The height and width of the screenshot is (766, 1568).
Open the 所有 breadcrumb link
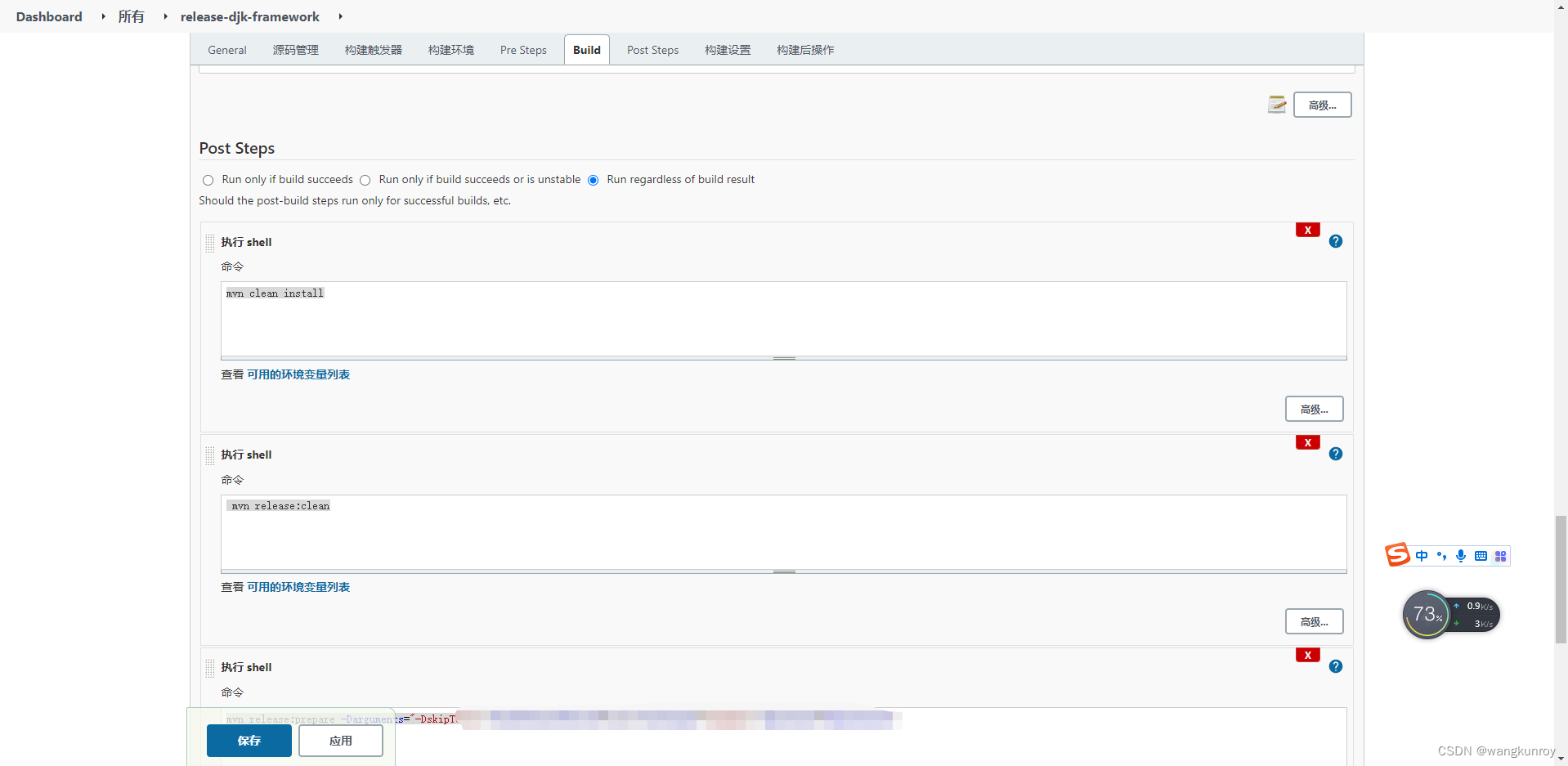131,16
